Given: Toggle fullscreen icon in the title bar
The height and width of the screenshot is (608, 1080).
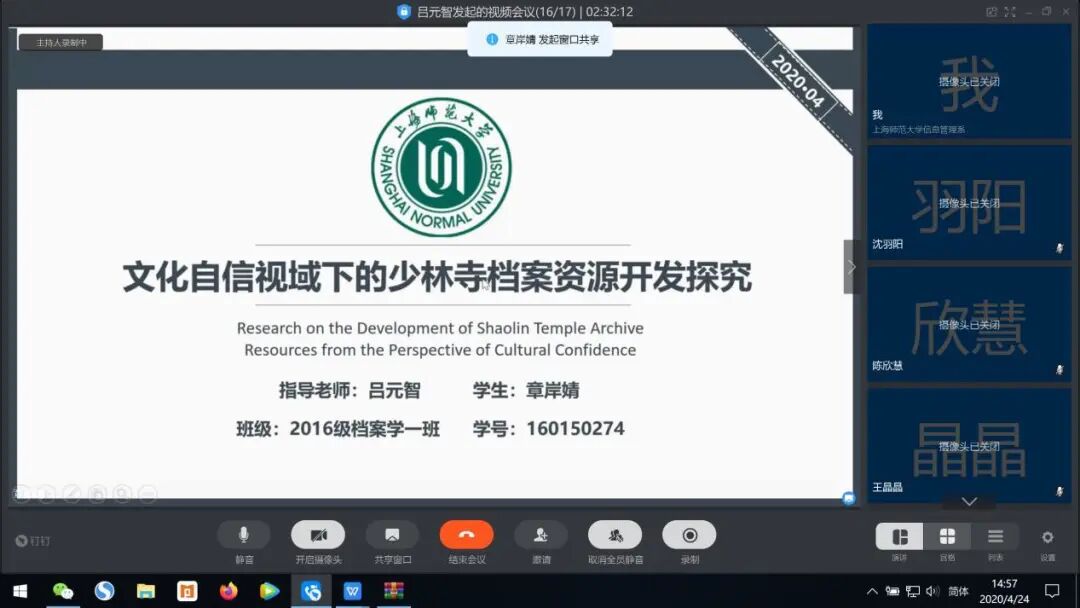Looking at the screenshot, I should point(1010,12).
